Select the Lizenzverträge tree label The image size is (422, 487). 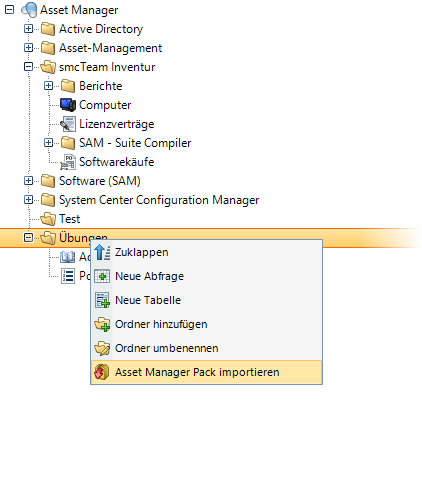tap(116, 124)
